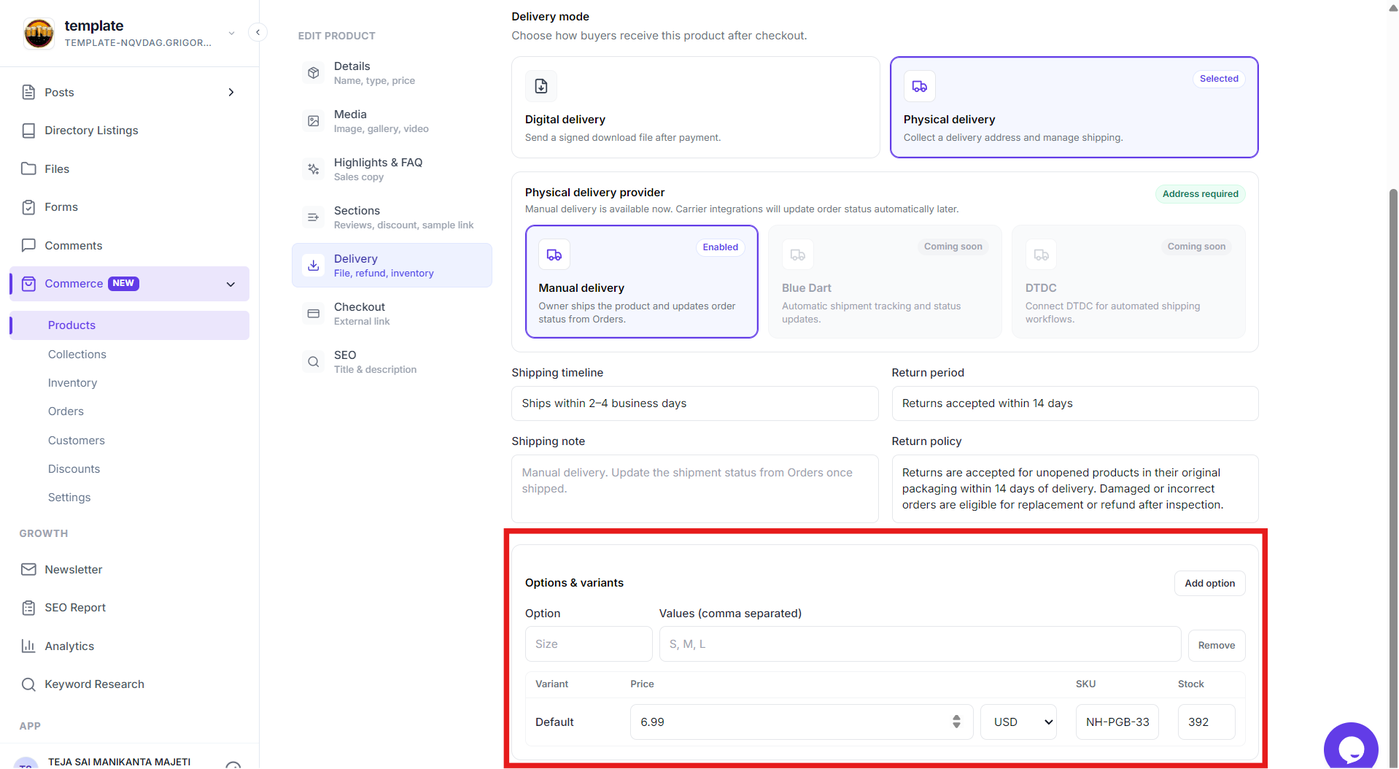Open Newsletter via its envelope icon
This screenshot has width=1399, height=769.
pyautogui.click(x=28, y=569)
